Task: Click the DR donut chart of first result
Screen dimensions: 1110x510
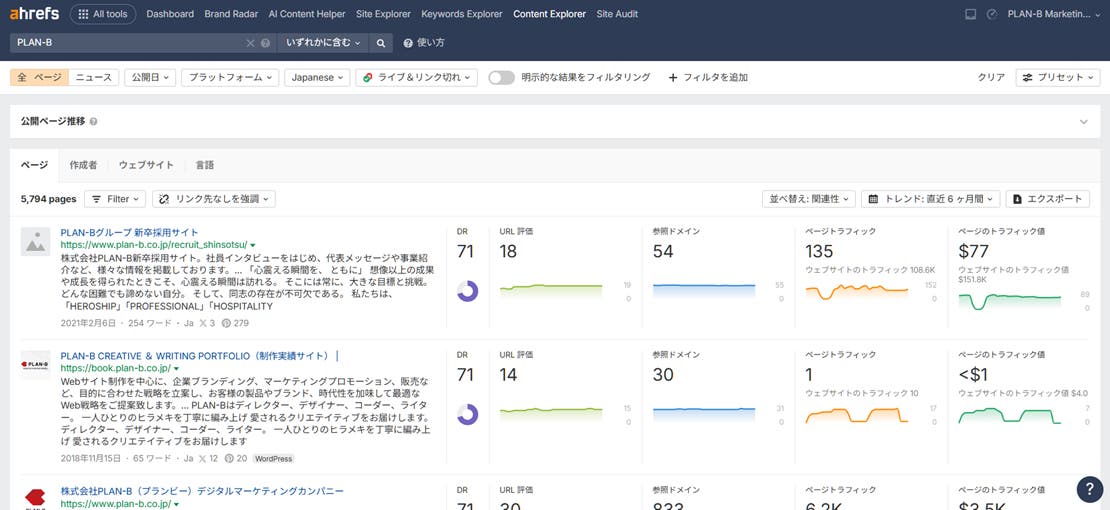Action: (467, 291)
